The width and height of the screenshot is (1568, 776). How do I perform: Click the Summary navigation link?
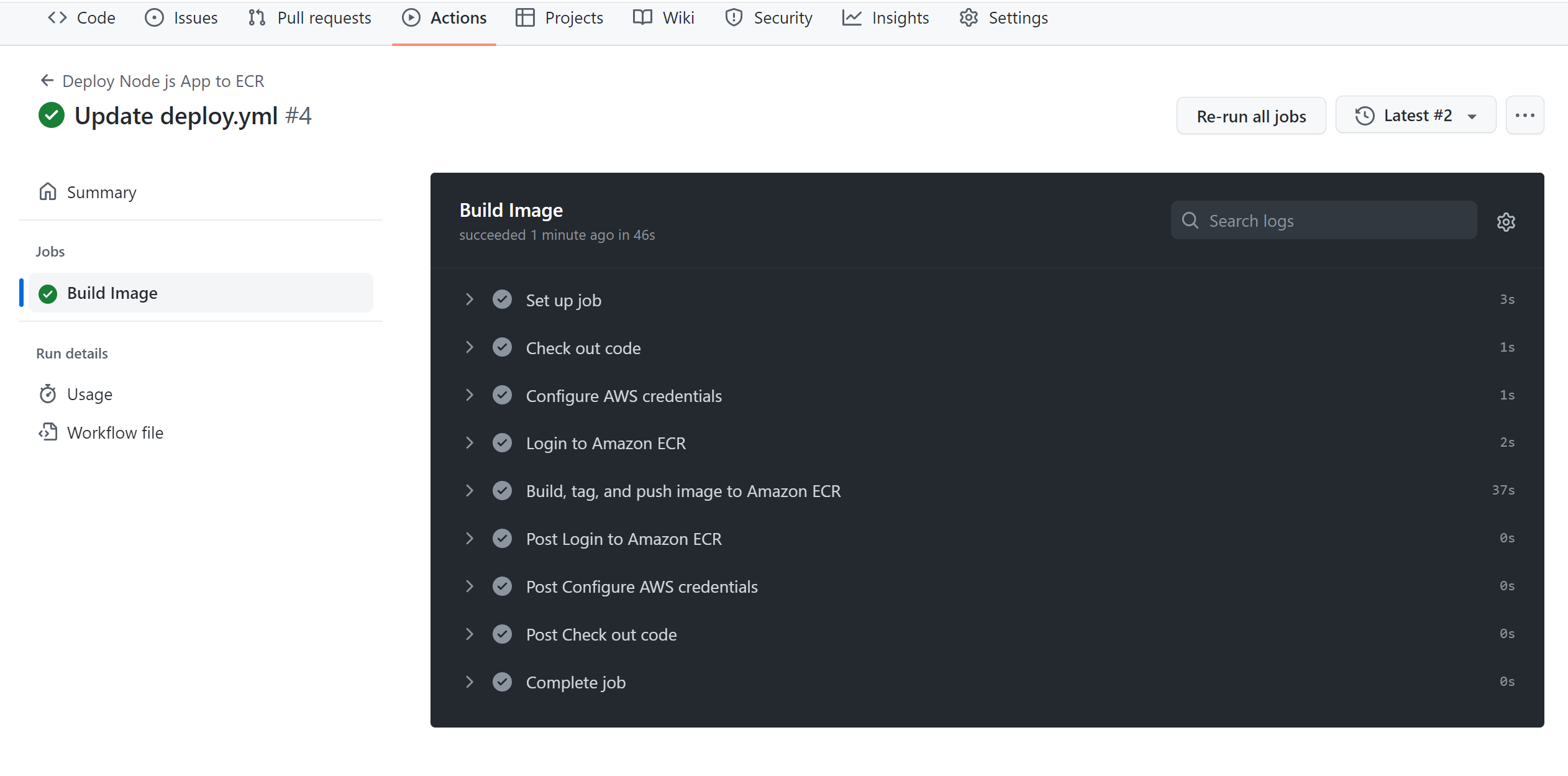(x=101, y=192)
